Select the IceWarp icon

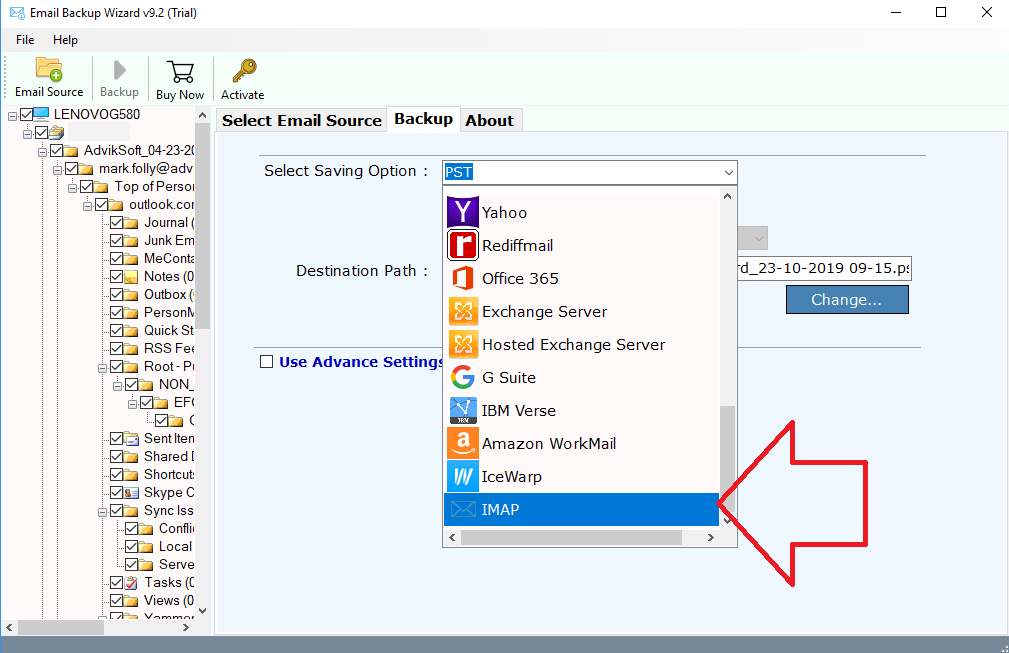(463, 476)
